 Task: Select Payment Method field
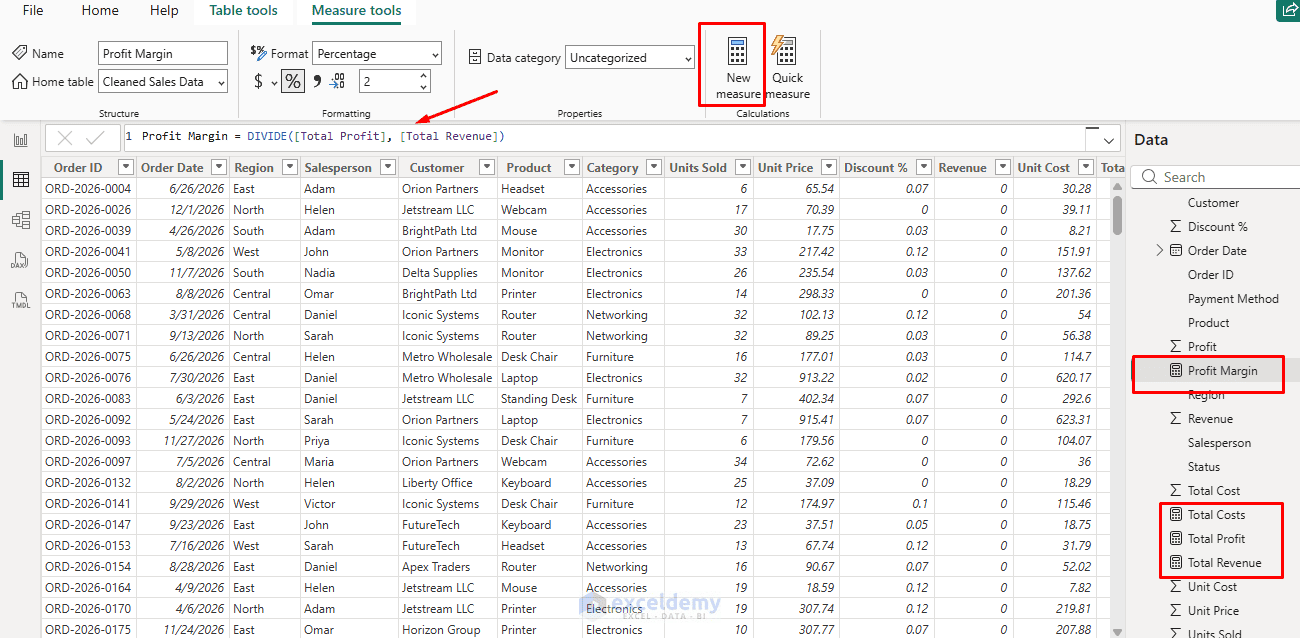click(x=1233, y=299)
